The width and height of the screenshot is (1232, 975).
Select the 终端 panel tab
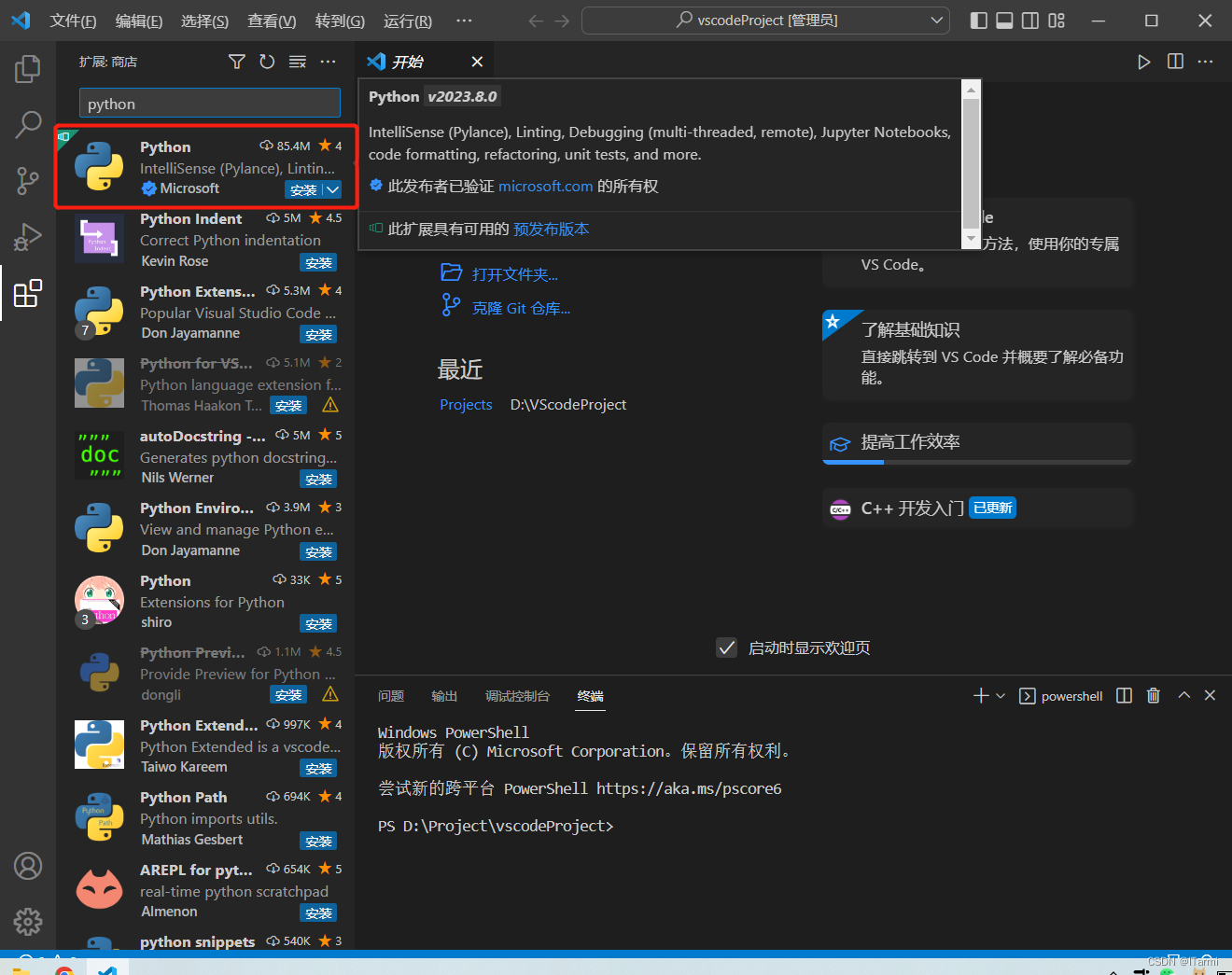pyautogui.click(x=590, y=696)
